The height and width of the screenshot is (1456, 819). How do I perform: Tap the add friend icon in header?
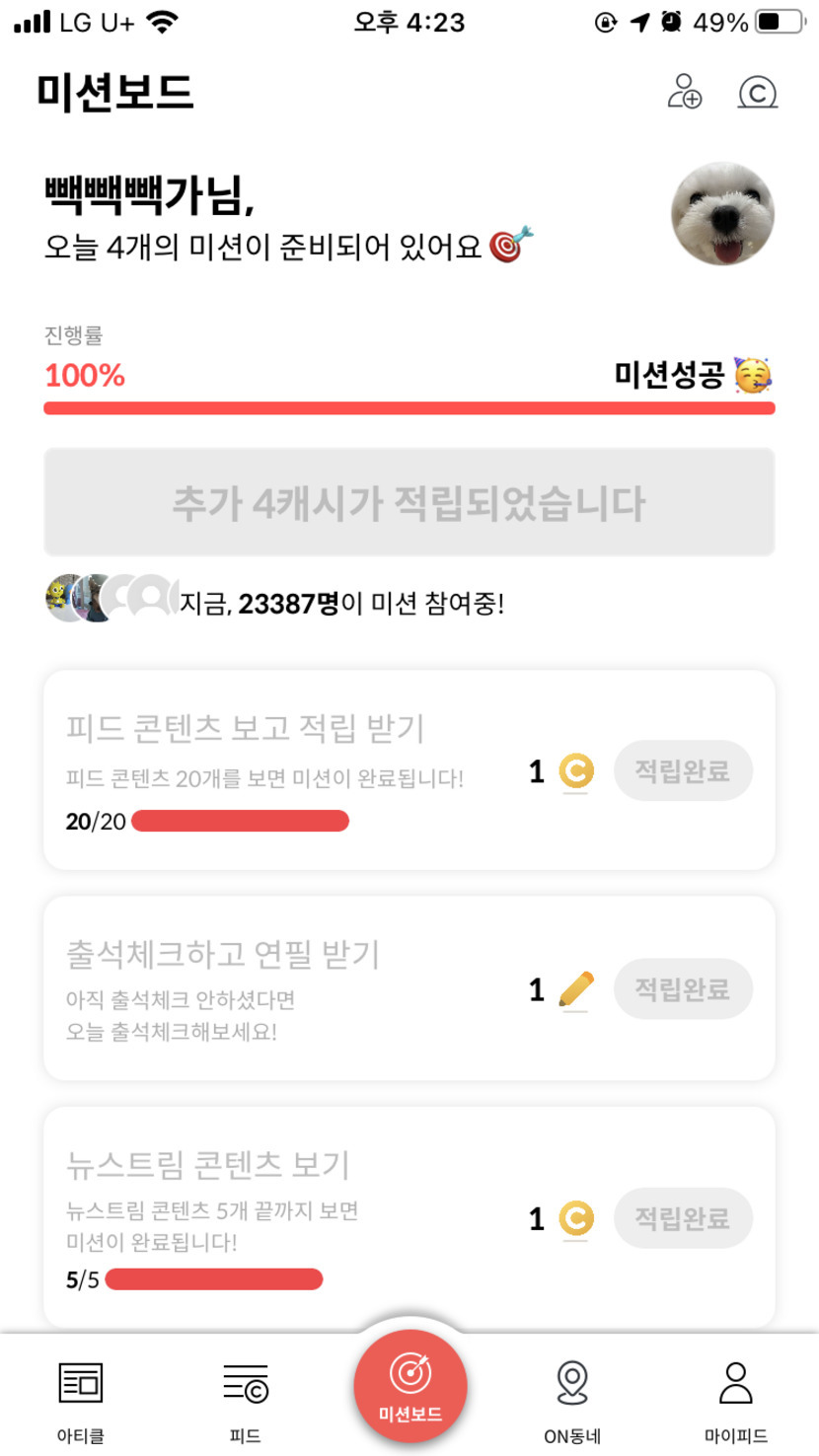685,92
